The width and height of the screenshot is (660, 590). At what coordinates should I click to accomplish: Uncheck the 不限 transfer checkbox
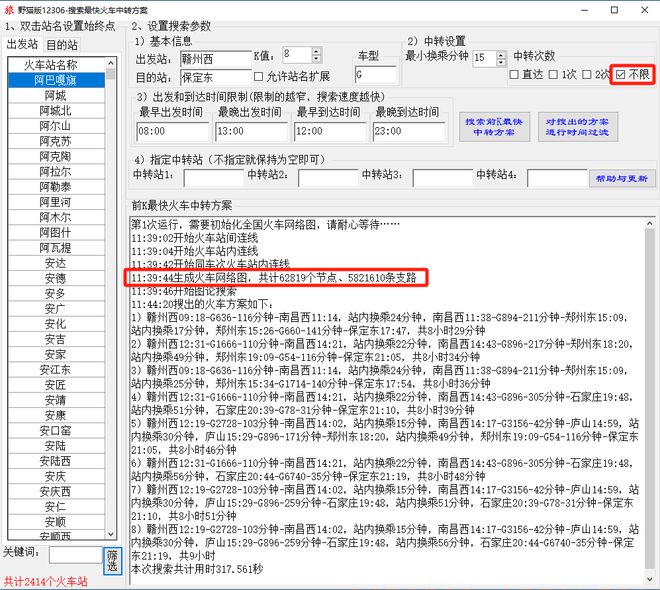pos(620,74)
